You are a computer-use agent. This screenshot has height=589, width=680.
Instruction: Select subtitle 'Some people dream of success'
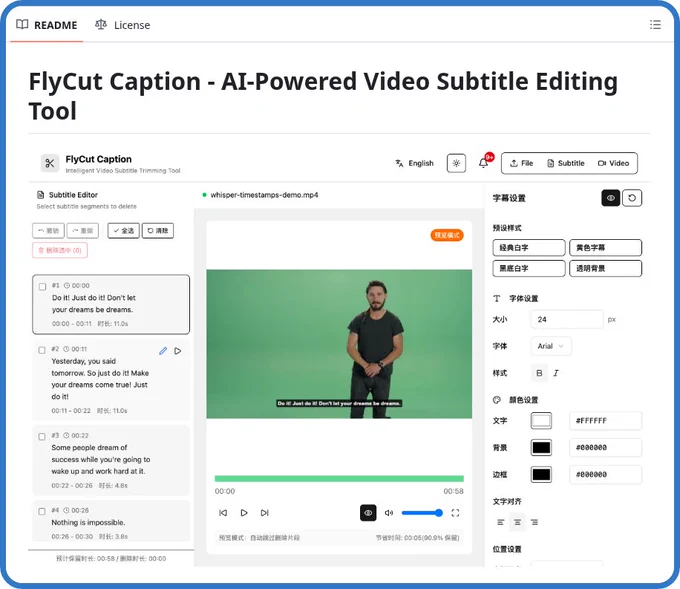pyautogui.click(x=101, y=459)
